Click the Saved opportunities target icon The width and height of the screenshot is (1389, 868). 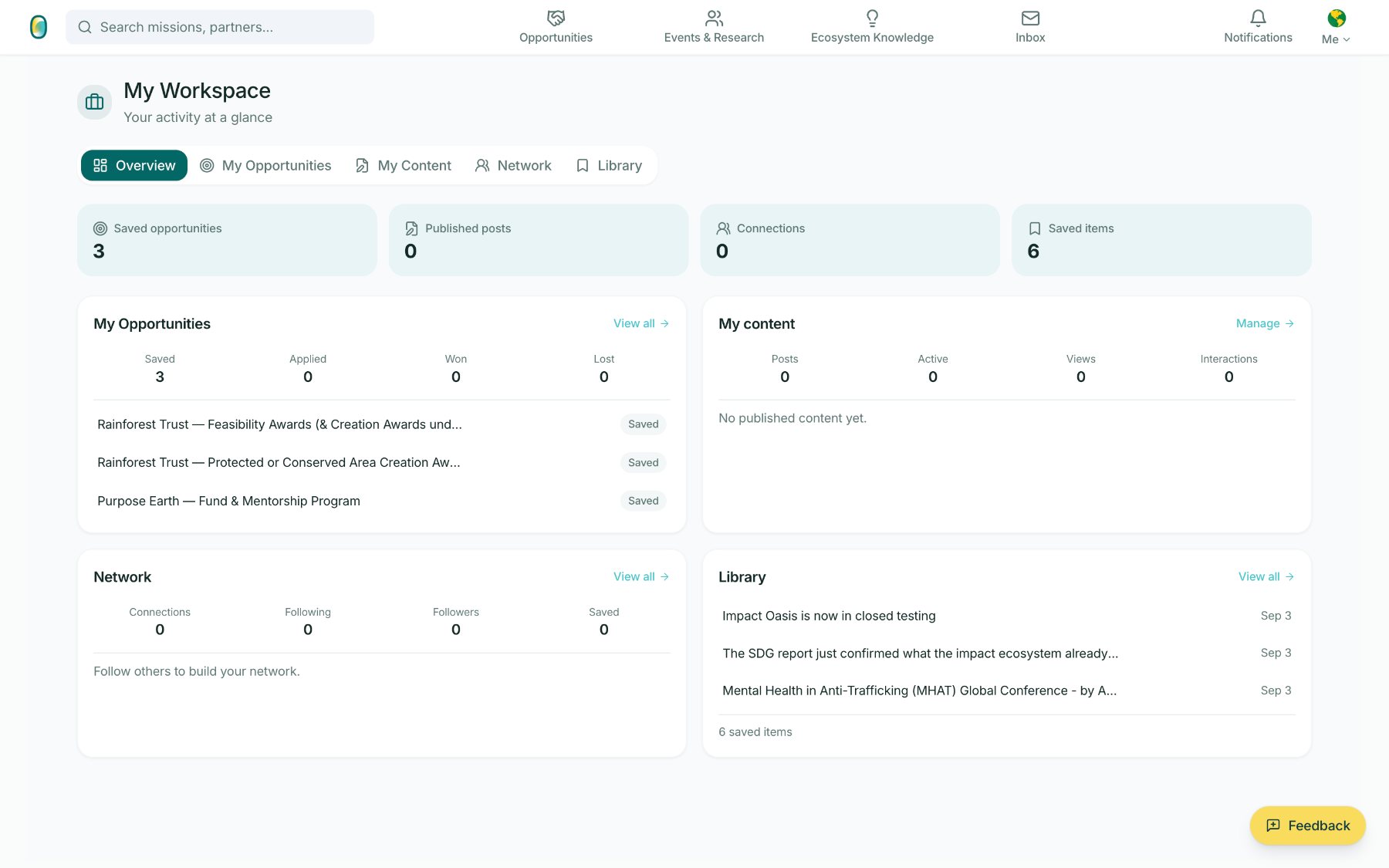point(100,228)
